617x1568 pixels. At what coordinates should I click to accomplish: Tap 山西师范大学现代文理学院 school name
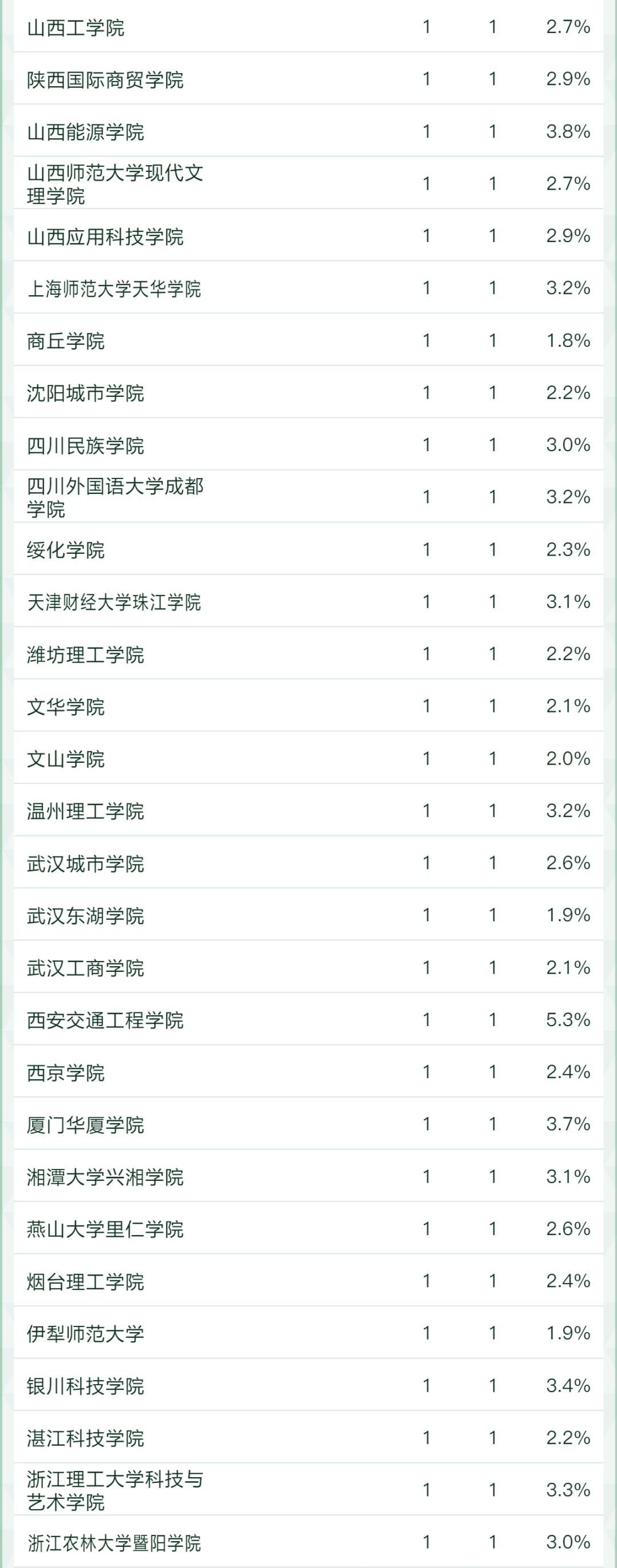click(x=114, y=184)
